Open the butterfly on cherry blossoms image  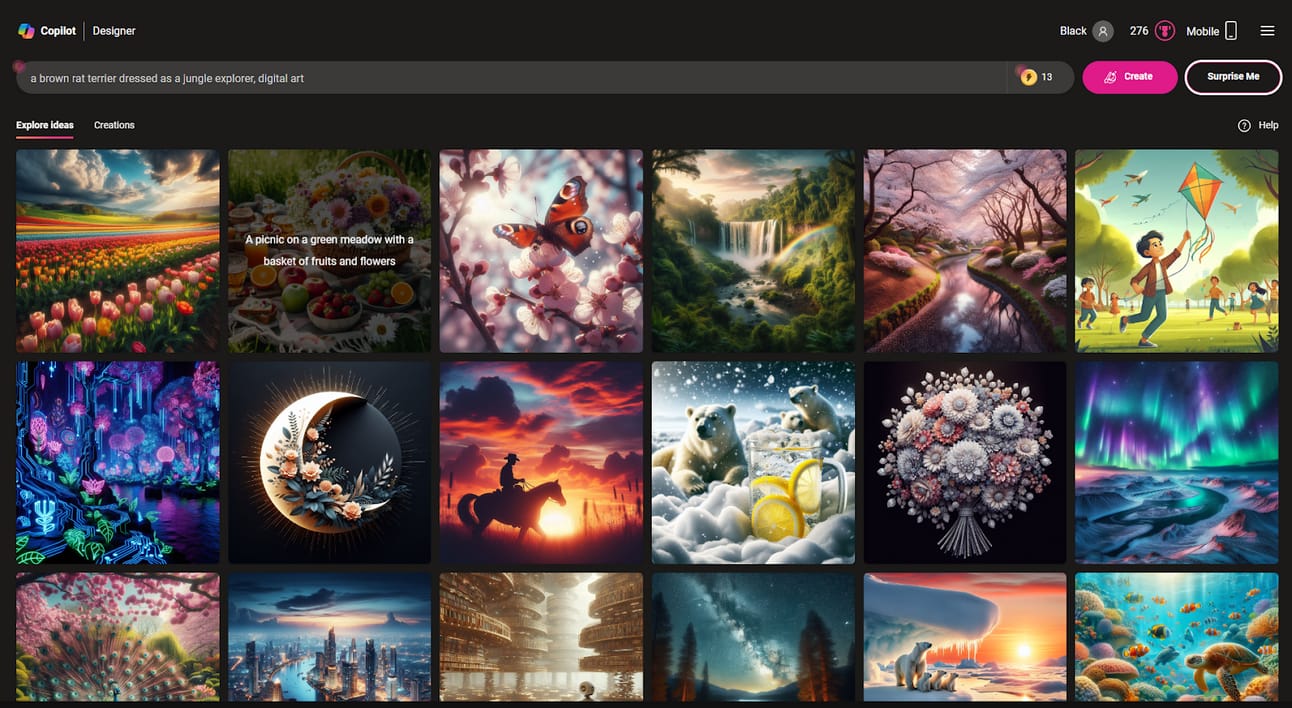coord(541,251)
